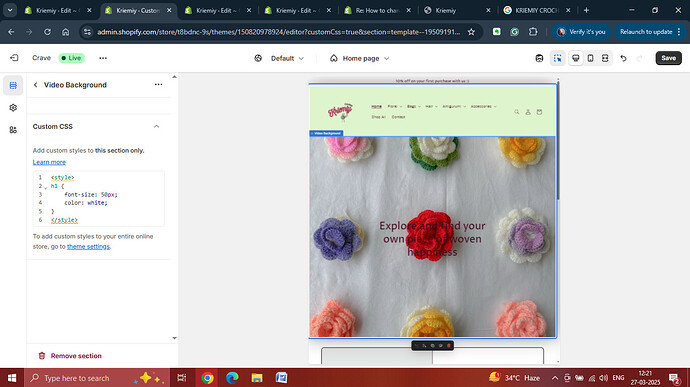Go back from Video Background panel
690x387 pixels.
(x=36, y=85)
